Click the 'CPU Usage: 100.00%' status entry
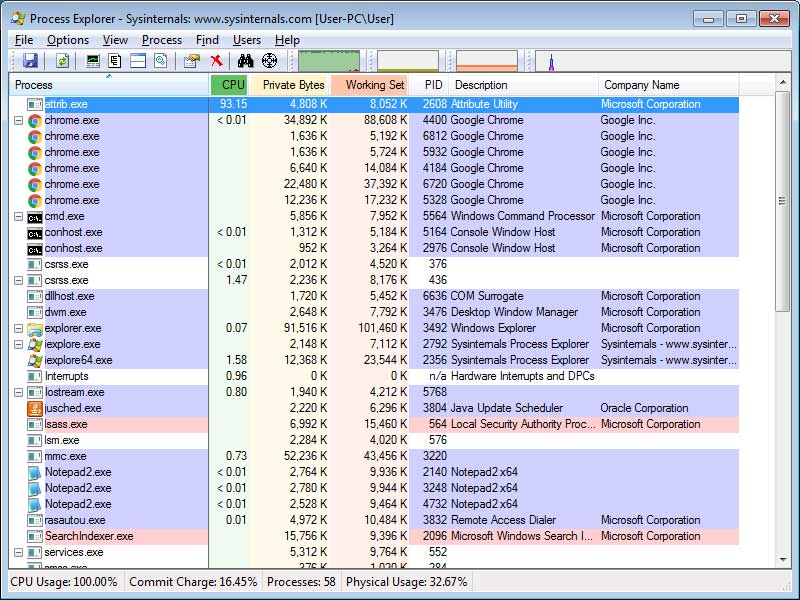800x600 pixels. click(x=64, y=582)
